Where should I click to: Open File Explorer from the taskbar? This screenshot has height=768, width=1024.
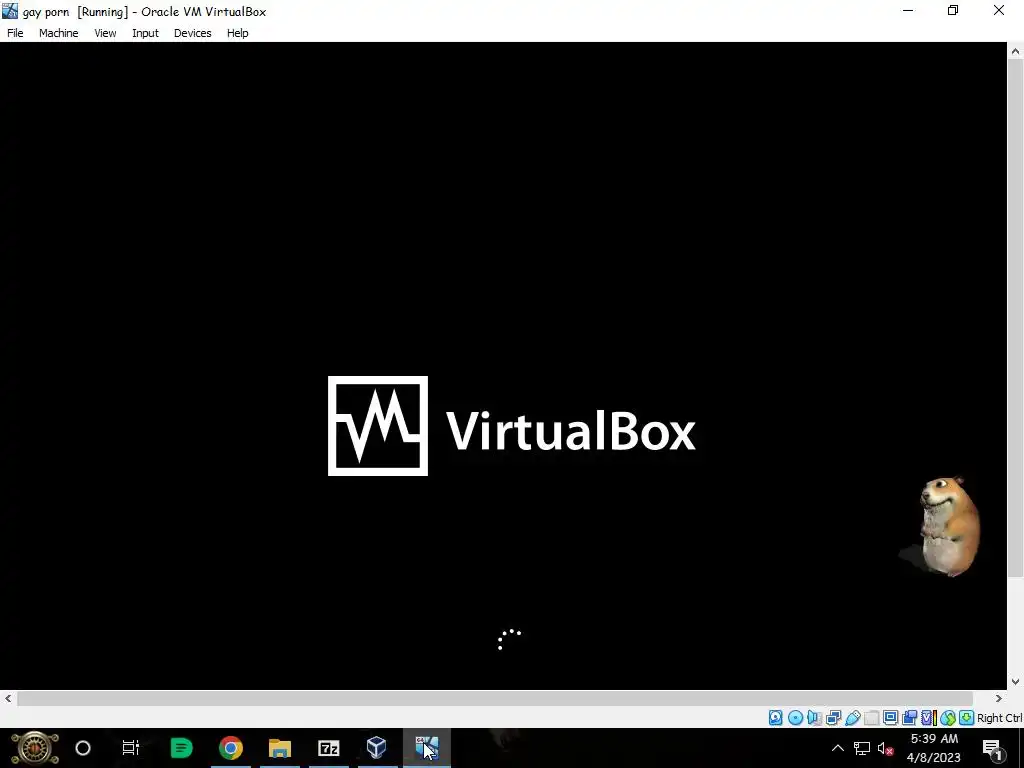pos(280,748)
